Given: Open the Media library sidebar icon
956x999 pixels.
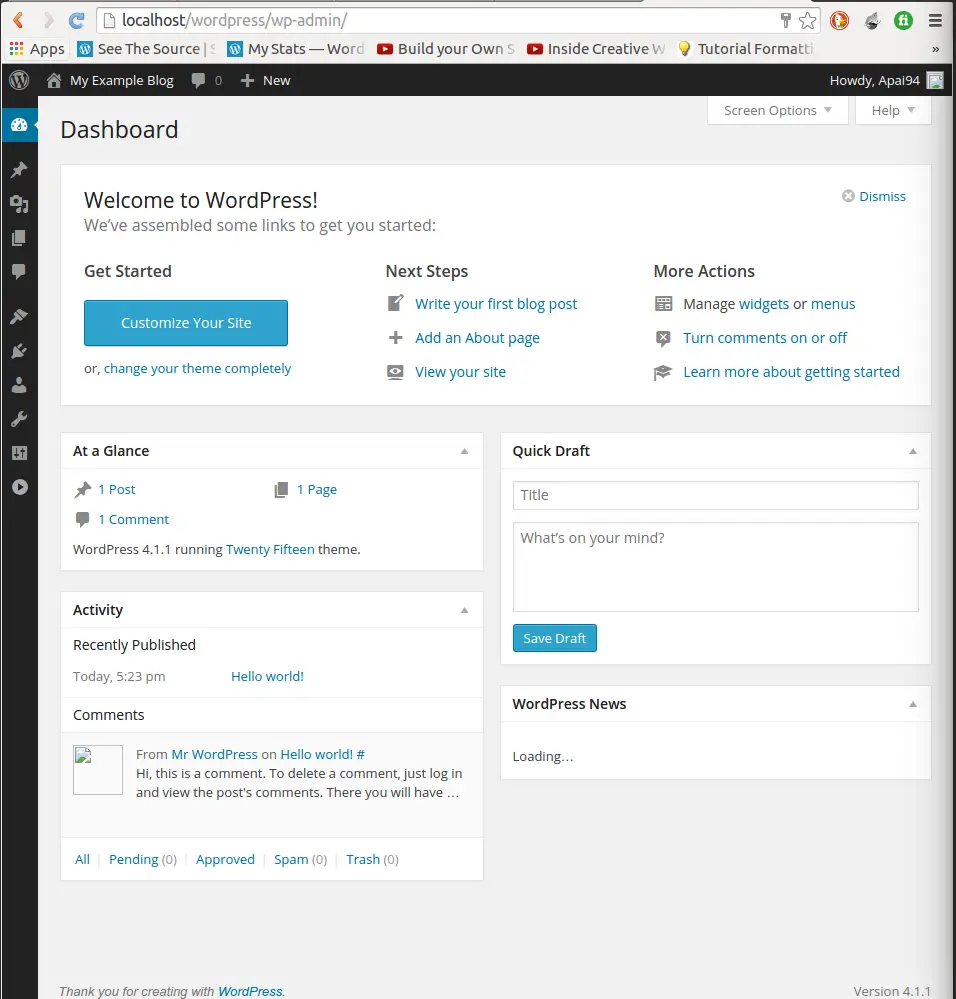Looking at the screenshot, I should [19, 204].
